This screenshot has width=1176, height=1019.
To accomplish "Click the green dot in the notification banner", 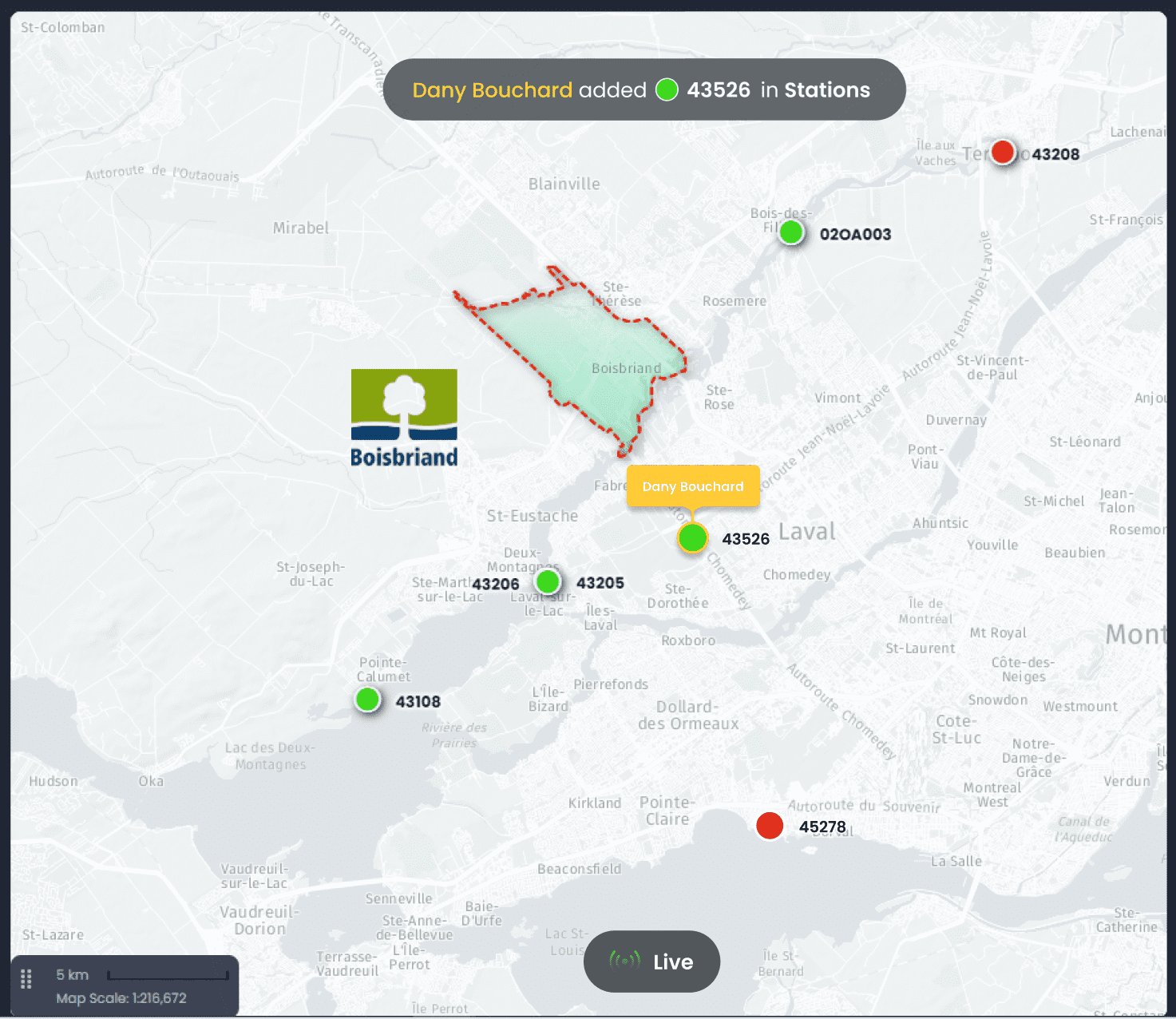I will tap(667, 89).
